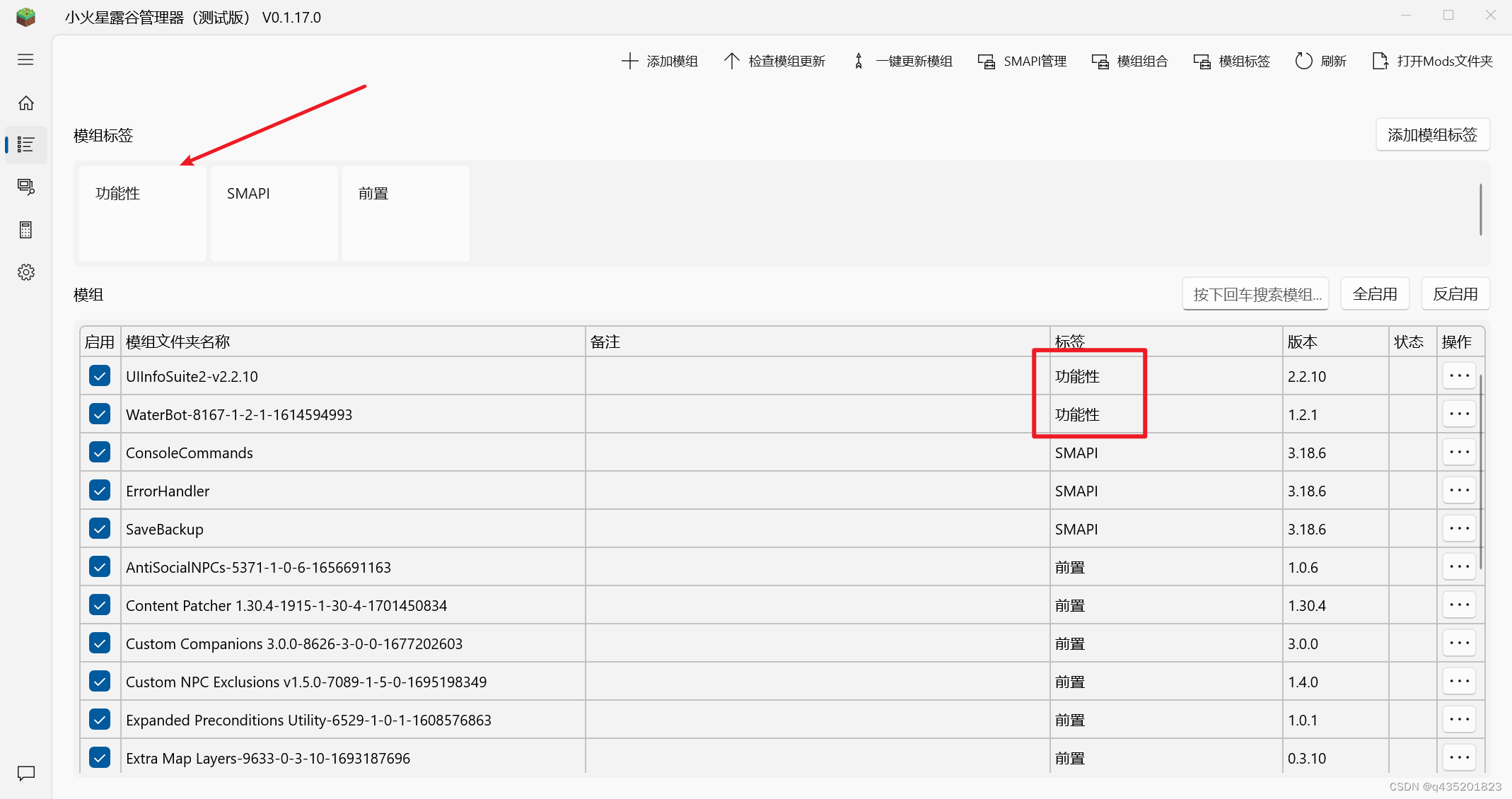Select the 前置 tag card
Image resolution: width=1512 pixels, height=799 pixels.
tap(405, 214)
